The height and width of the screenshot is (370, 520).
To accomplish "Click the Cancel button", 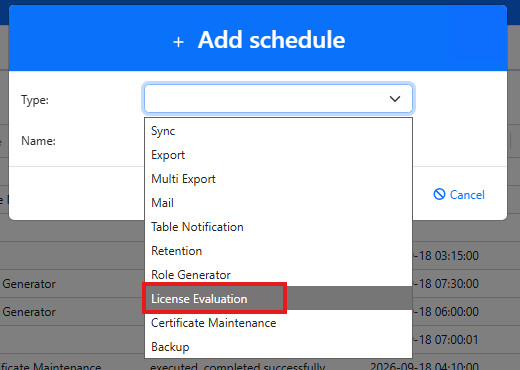I will (x=459, y=195).
